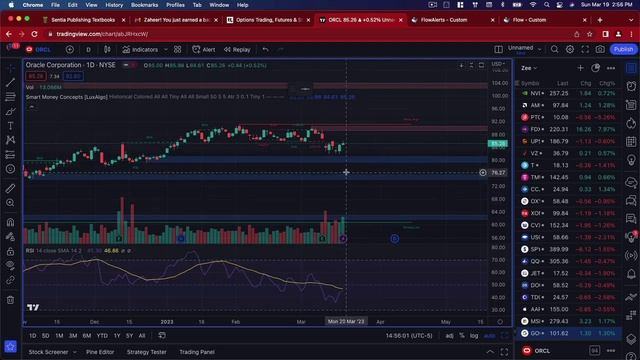Open the watchlist three-dot menu

[x=611, y=68]
